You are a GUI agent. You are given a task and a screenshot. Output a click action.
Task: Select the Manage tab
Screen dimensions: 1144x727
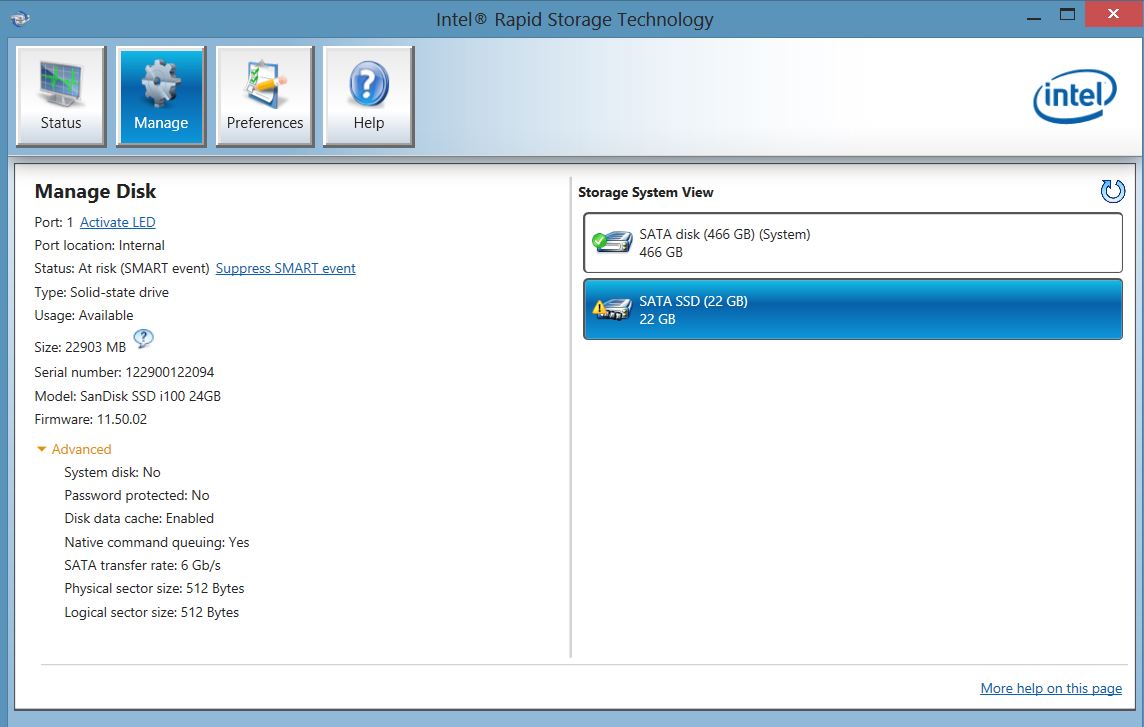(x=161, y=96)
